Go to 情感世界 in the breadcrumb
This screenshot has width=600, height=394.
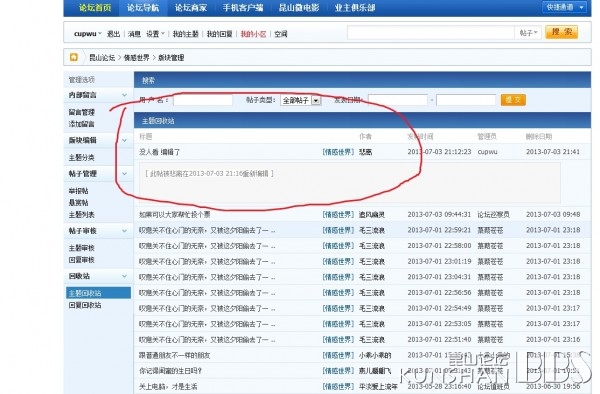tap(137, 57)
